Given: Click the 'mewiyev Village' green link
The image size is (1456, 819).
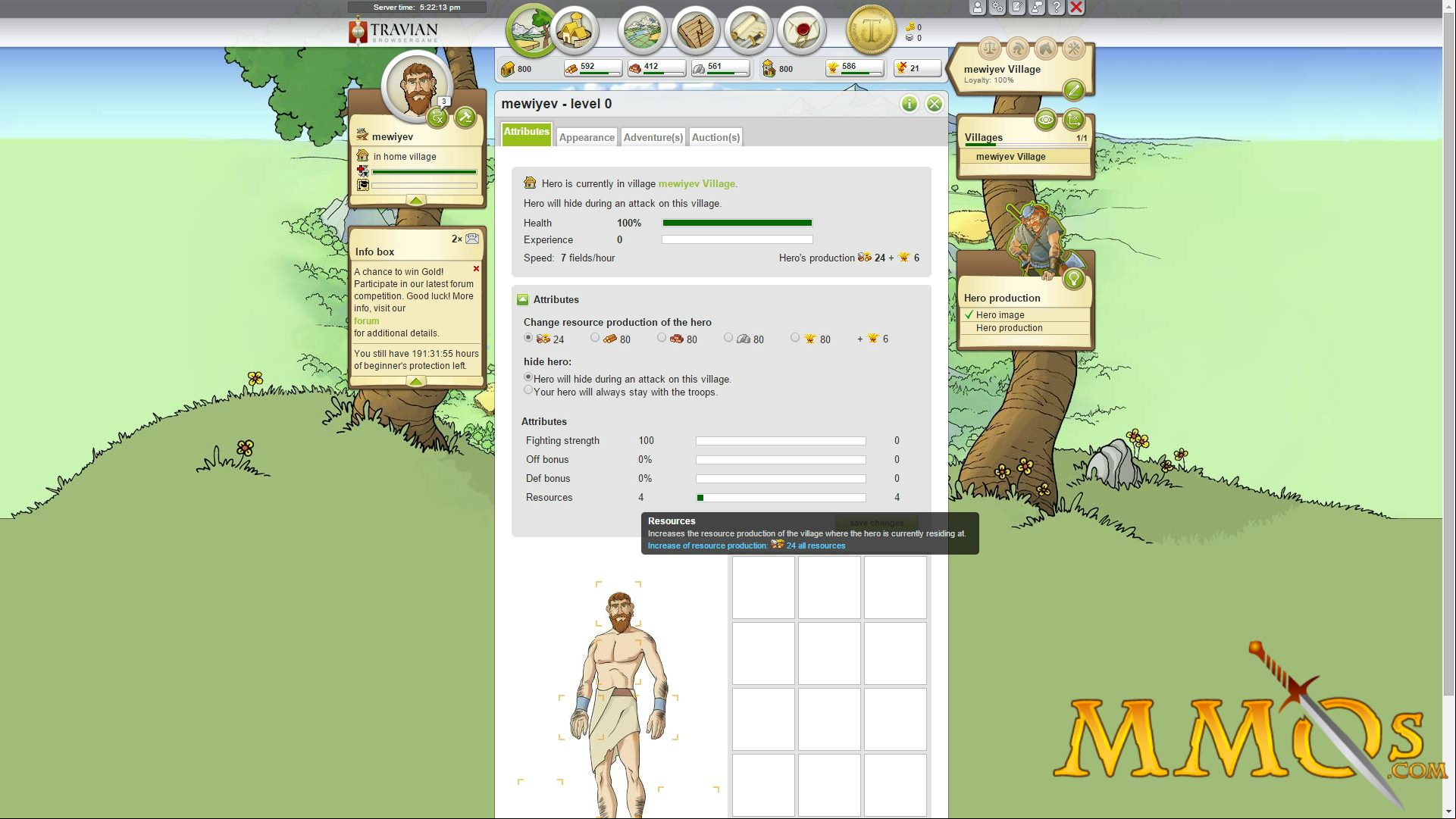Looking at the screenshot, I should (697, 183).
